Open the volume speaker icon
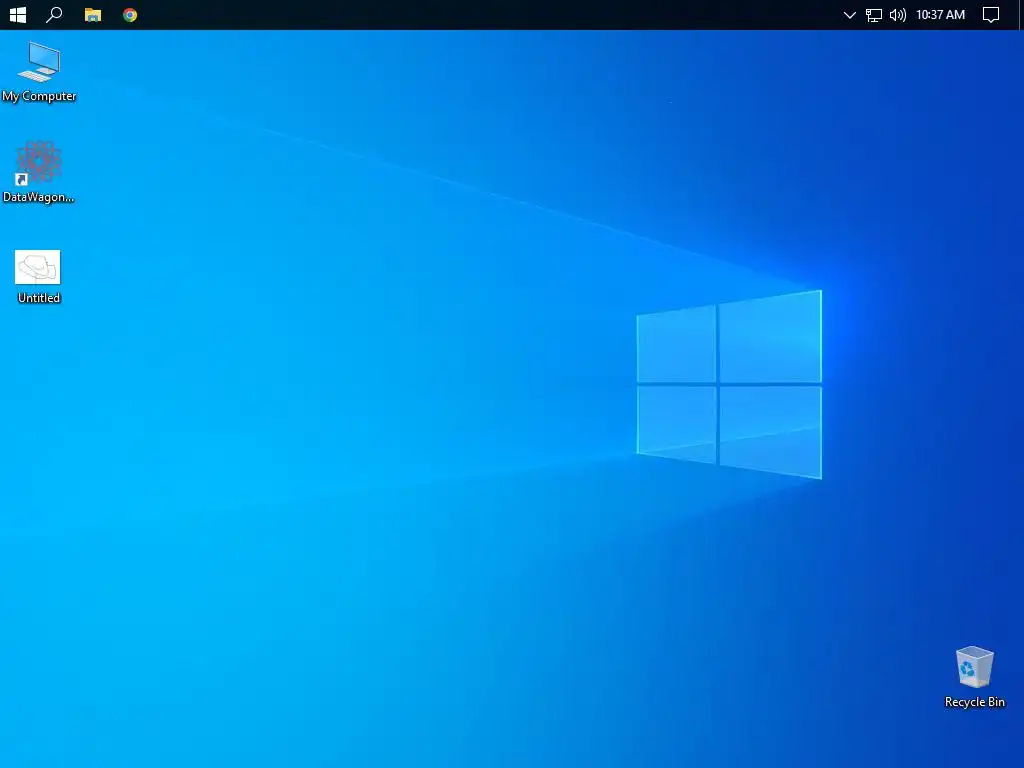Viewport: 1024px width, 768px height. tap(898, 15)
